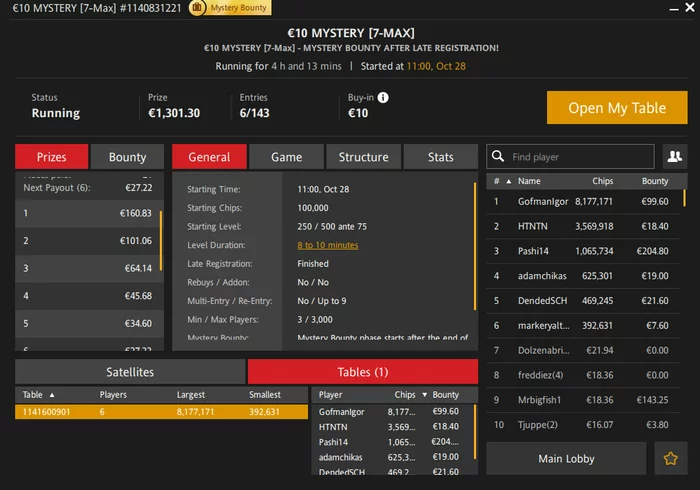Sort tables by Table column arrow
This screenshot has width=700, height=490.
pyautogui.click(x=52, y=395)
